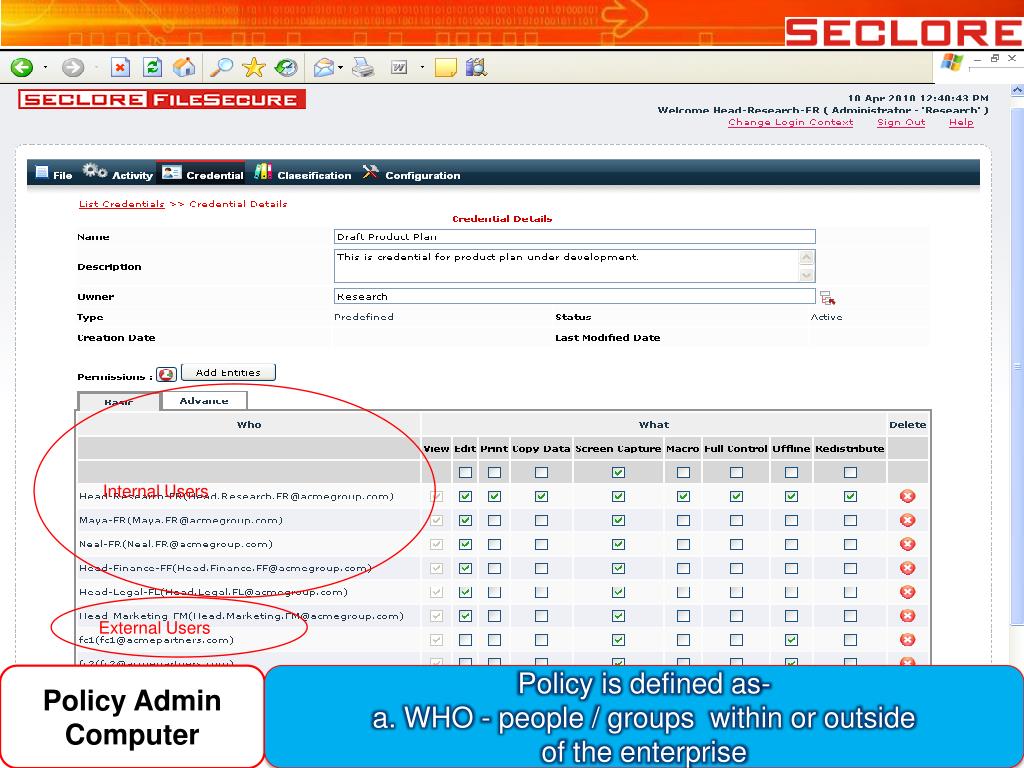Open Favorites with the star icon
This screenshot has width=1024, height=768.
click(253, 67)
